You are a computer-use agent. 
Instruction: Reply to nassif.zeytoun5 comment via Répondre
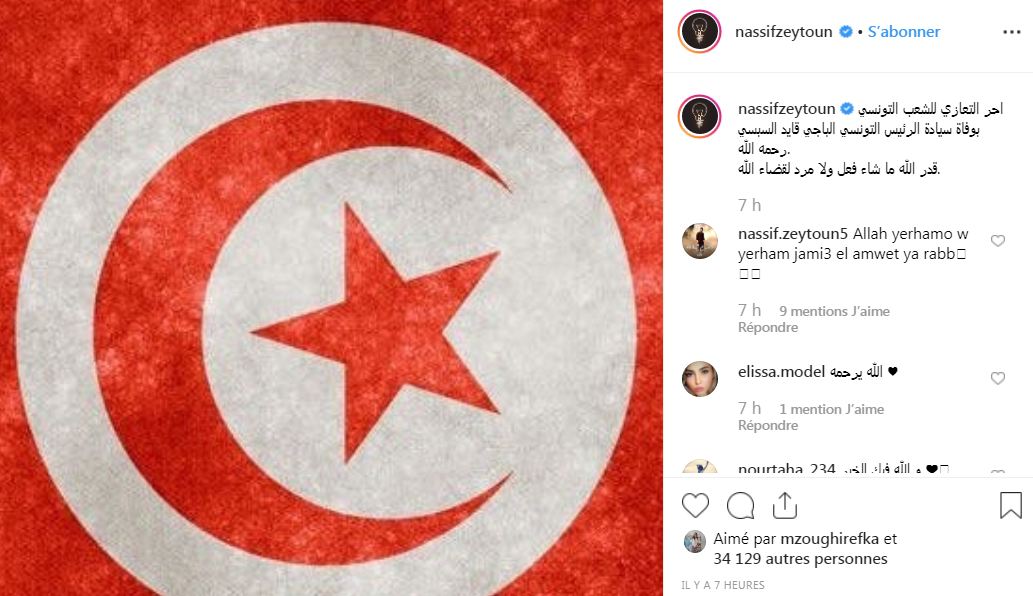pos(768,327)
